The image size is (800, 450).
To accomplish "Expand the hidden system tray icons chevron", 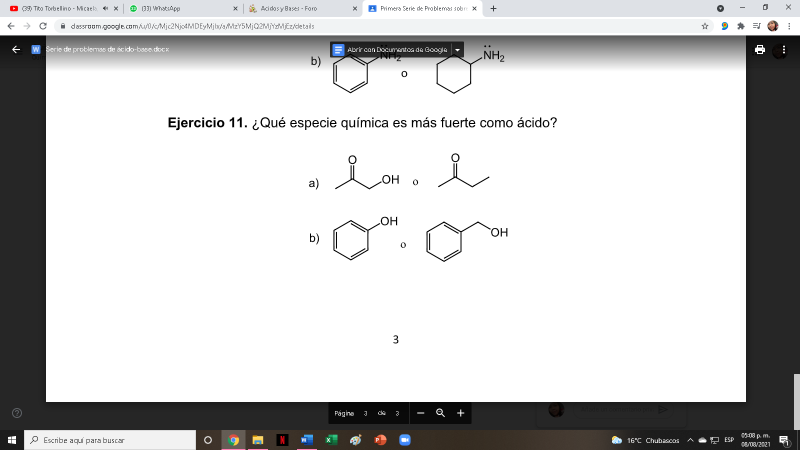I will click(x=690, y=440).
